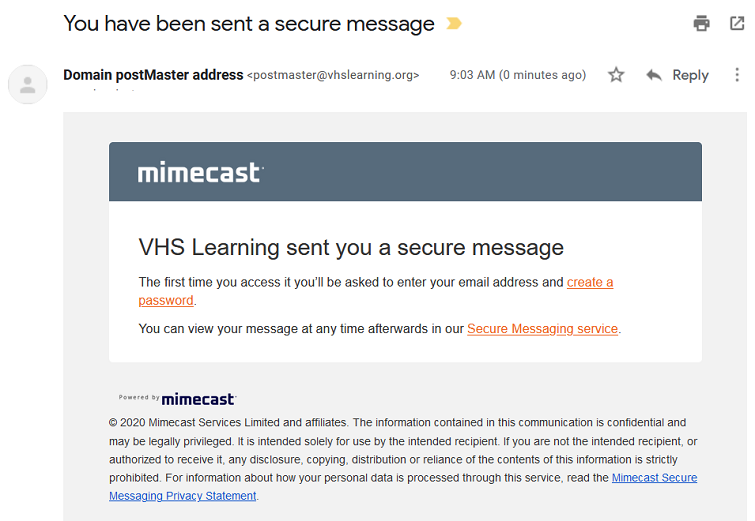Screen dimensions: 755x521
Task: Open the Secure Messaging service link
Action: click(x=542, y=329)
